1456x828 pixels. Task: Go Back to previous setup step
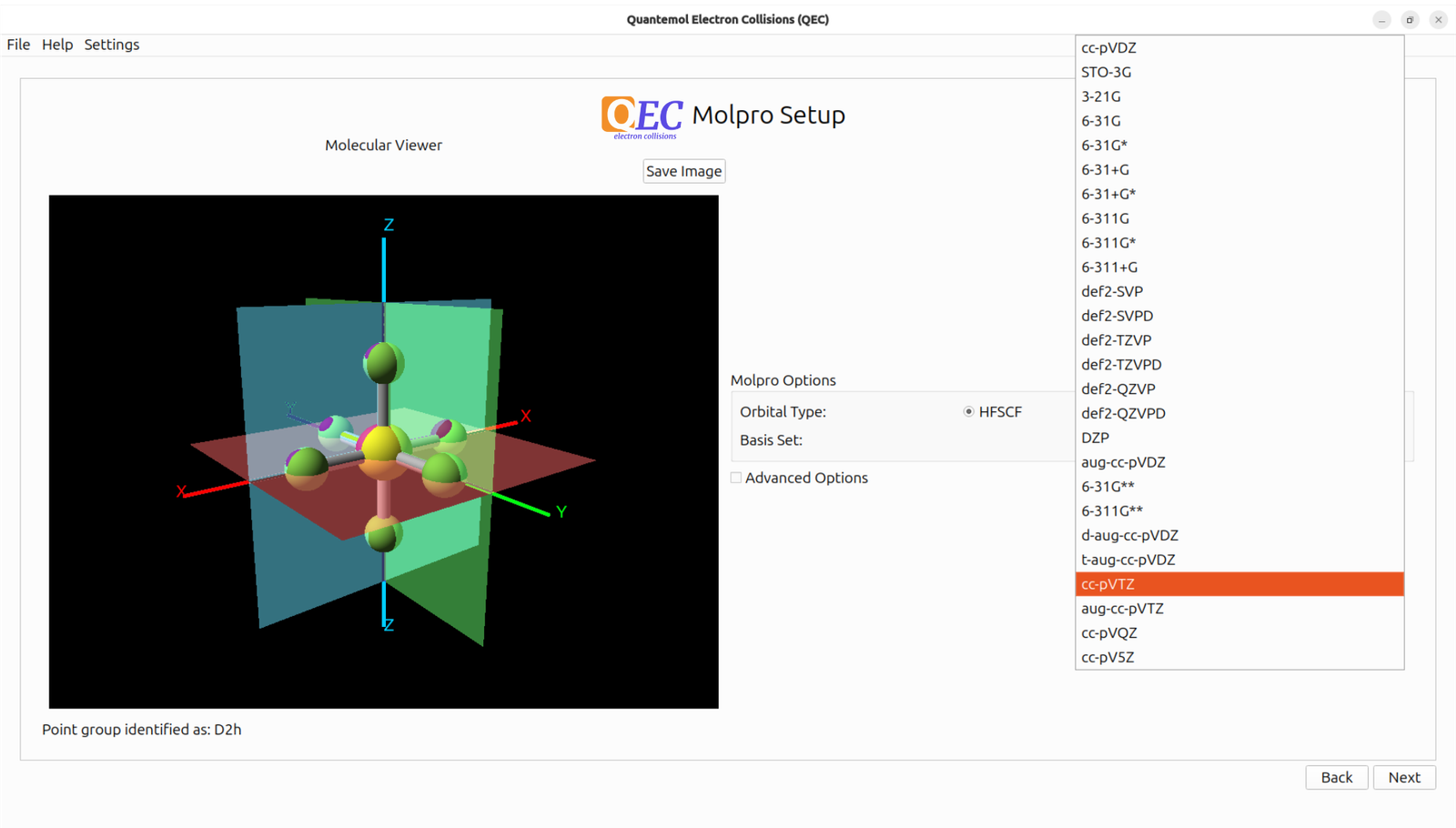(1336, 778)
